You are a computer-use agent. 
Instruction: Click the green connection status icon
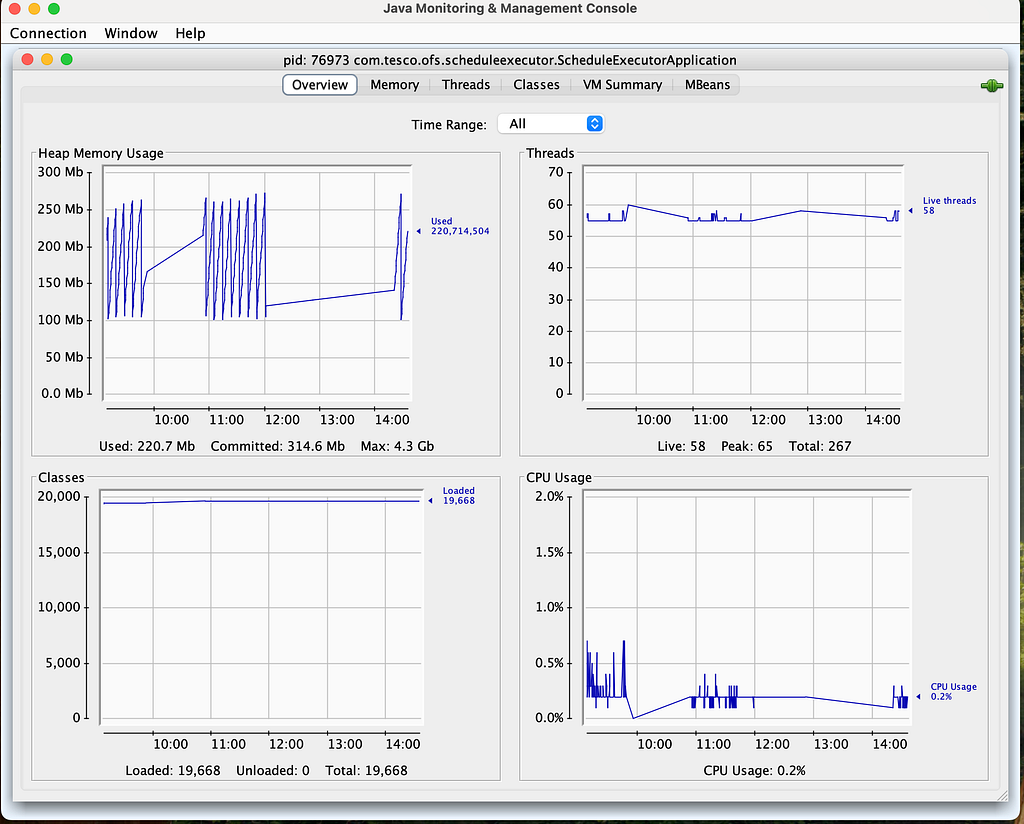991,86
